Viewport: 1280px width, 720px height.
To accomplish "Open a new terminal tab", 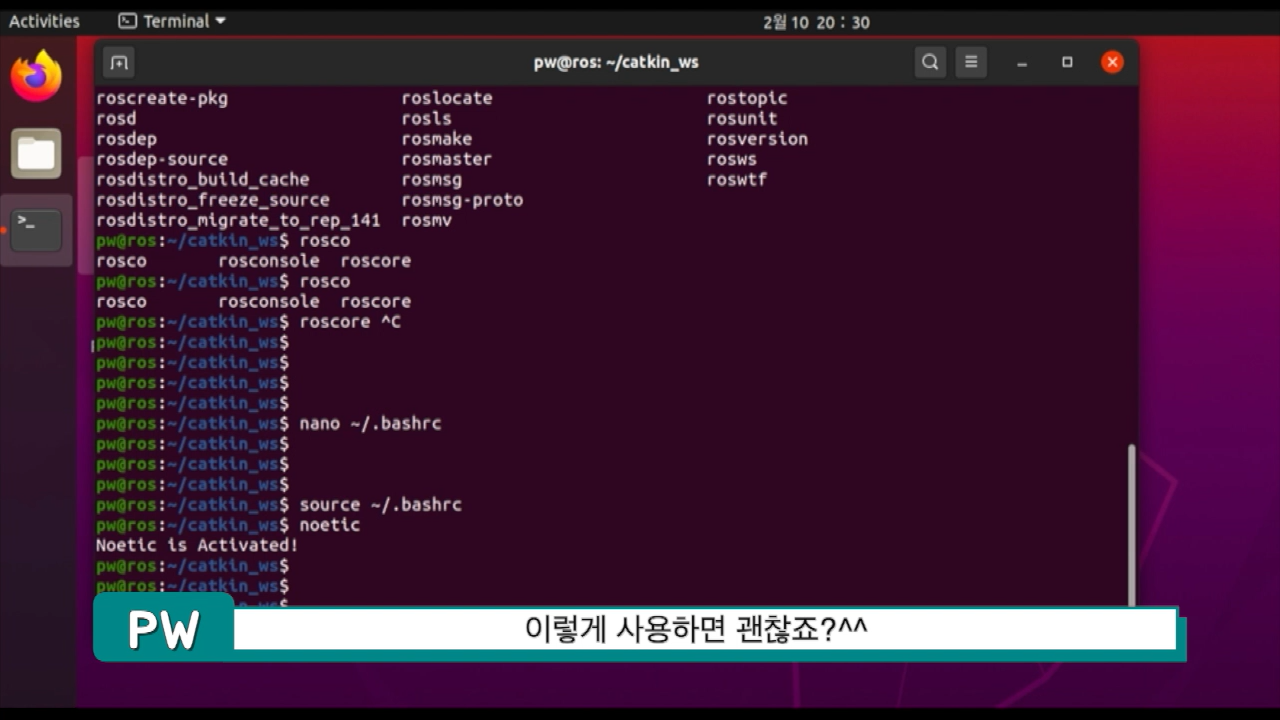I will pyautogui.click(x=119, y=62).
